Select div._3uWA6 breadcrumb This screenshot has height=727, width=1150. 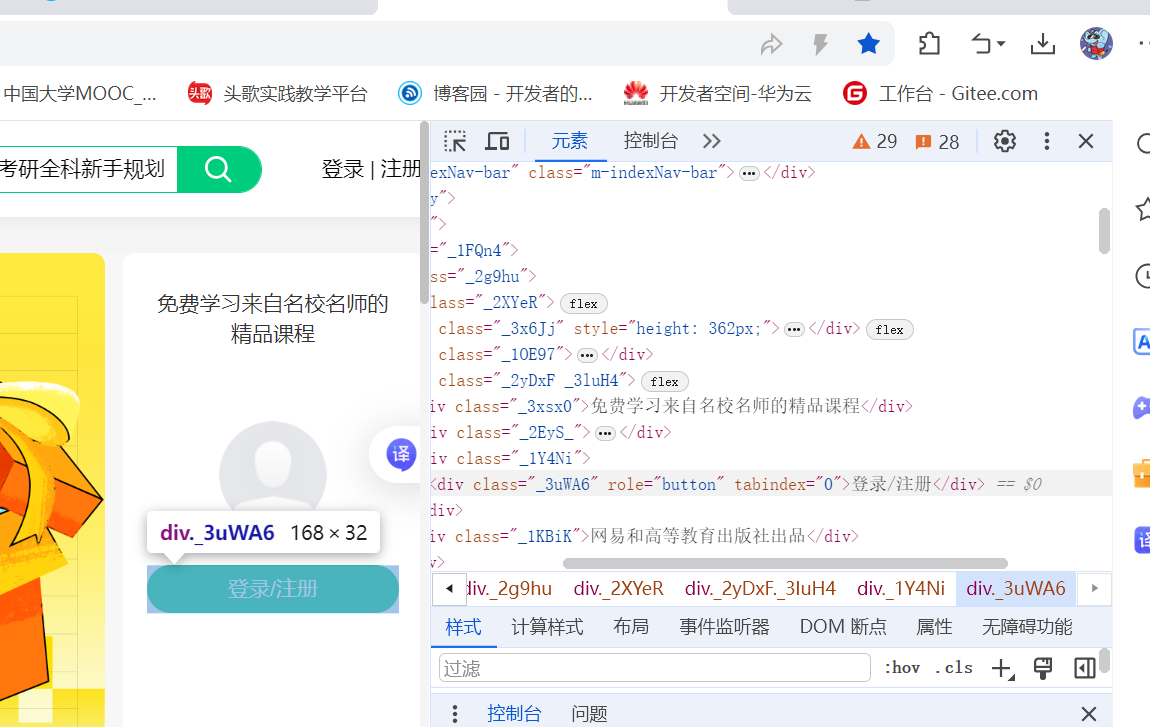tap(1016, 588)
